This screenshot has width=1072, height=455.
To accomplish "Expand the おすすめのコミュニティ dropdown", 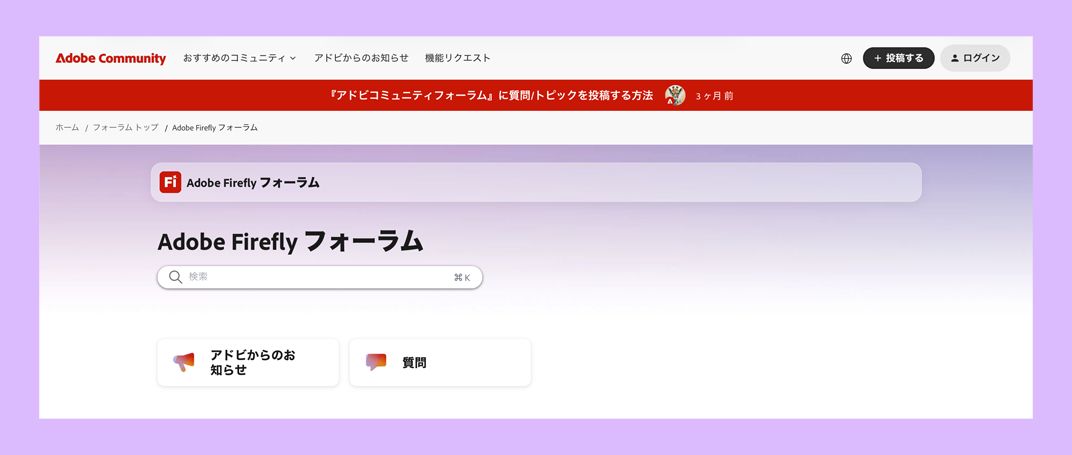I will [x=239, y=58].
